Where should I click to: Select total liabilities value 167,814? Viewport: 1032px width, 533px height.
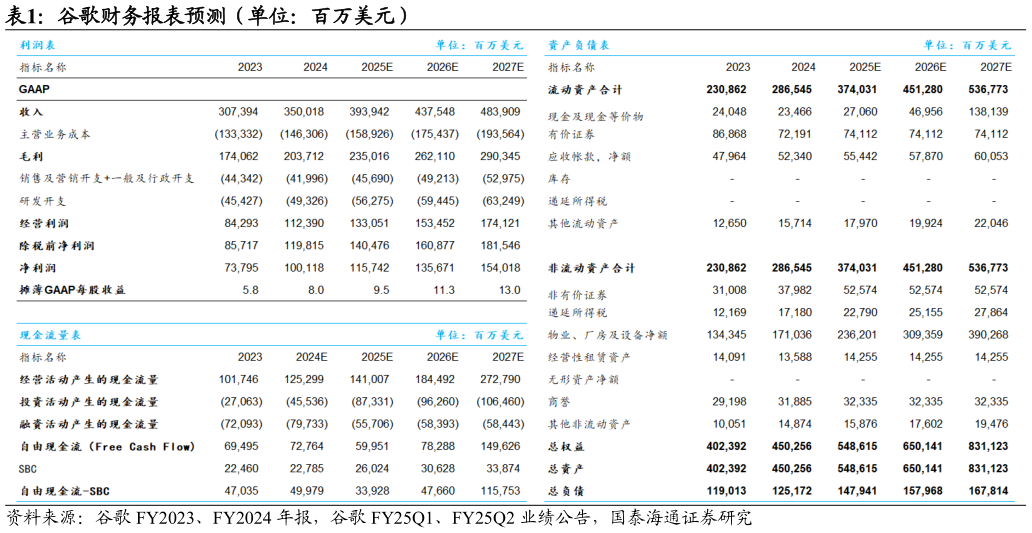[x=986, y=491]
